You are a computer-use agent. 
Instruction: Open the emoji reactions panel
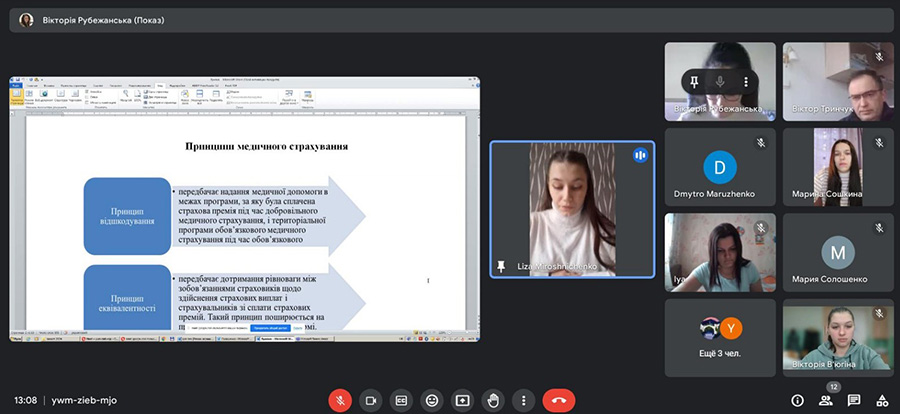[432, 400]
